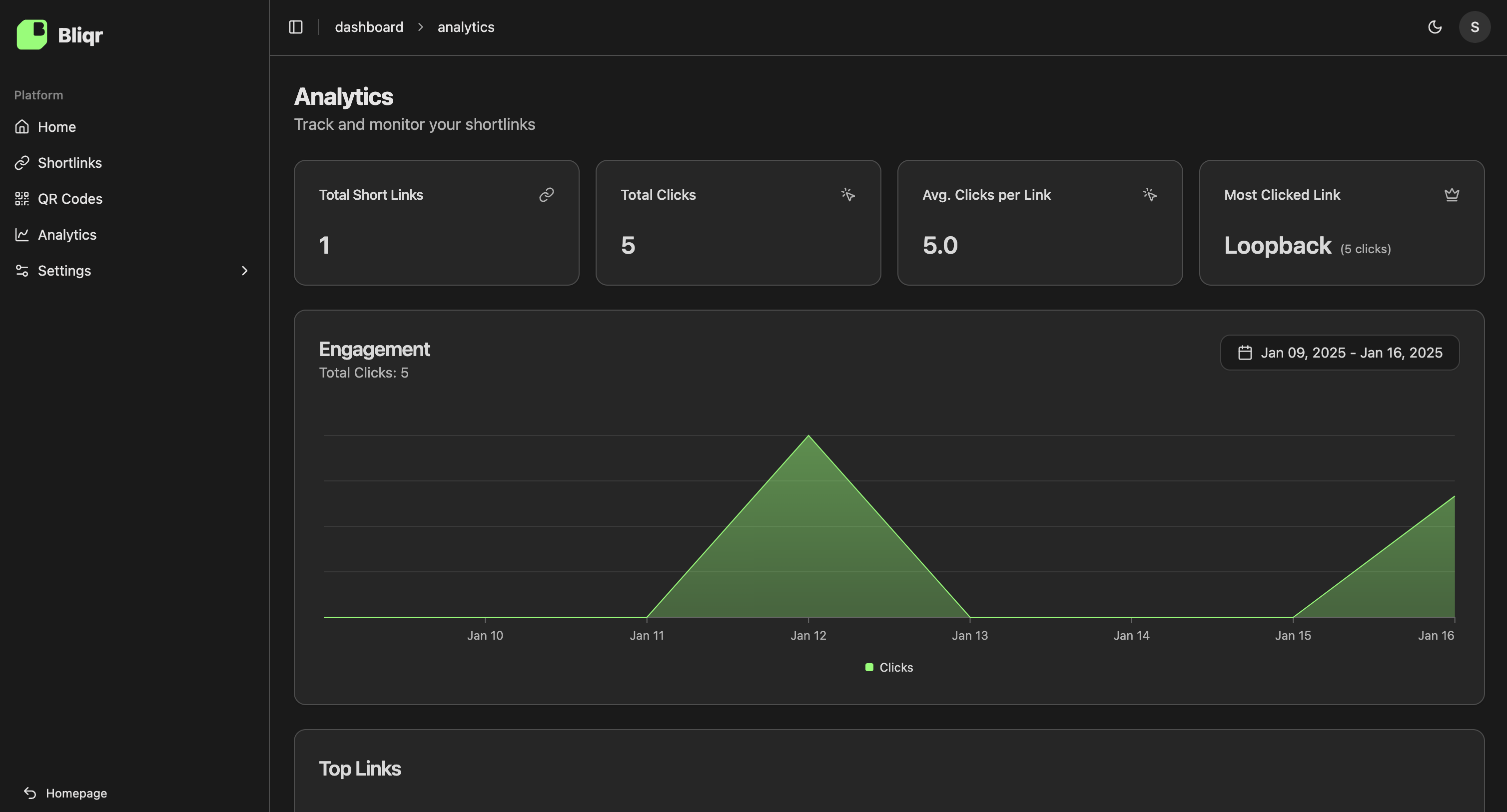This screenshot has width=1507, height=812.
Task: Toggle dark mode moon icon
Action: [x=1435, y=27]
